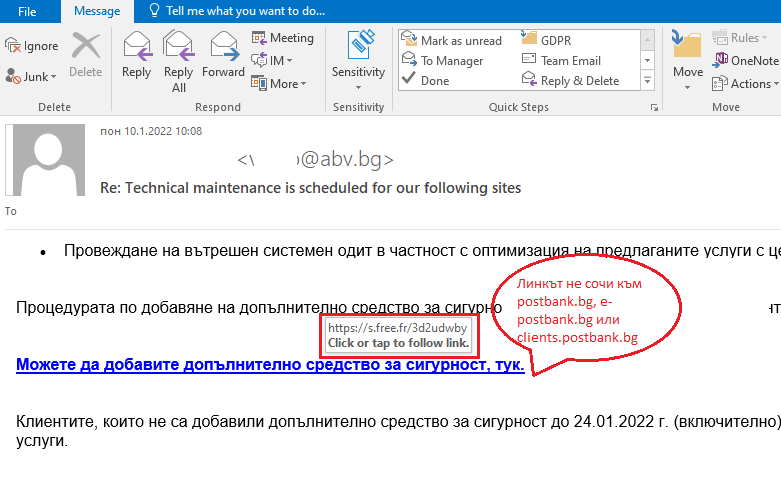Run the 'Reply & Delete' quick step
Viewport: 781px width, 479px height.
coord(570,81)
